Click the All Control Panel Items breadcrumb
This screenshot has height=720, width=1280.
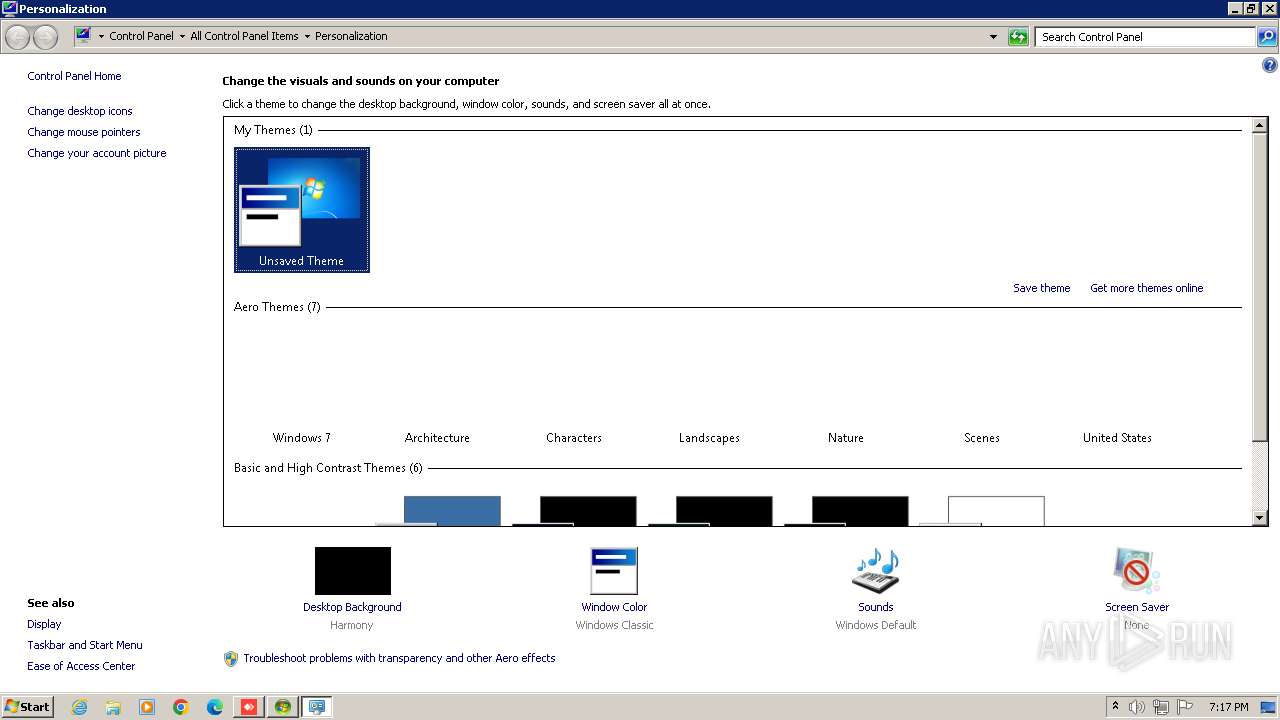(244, 36)
